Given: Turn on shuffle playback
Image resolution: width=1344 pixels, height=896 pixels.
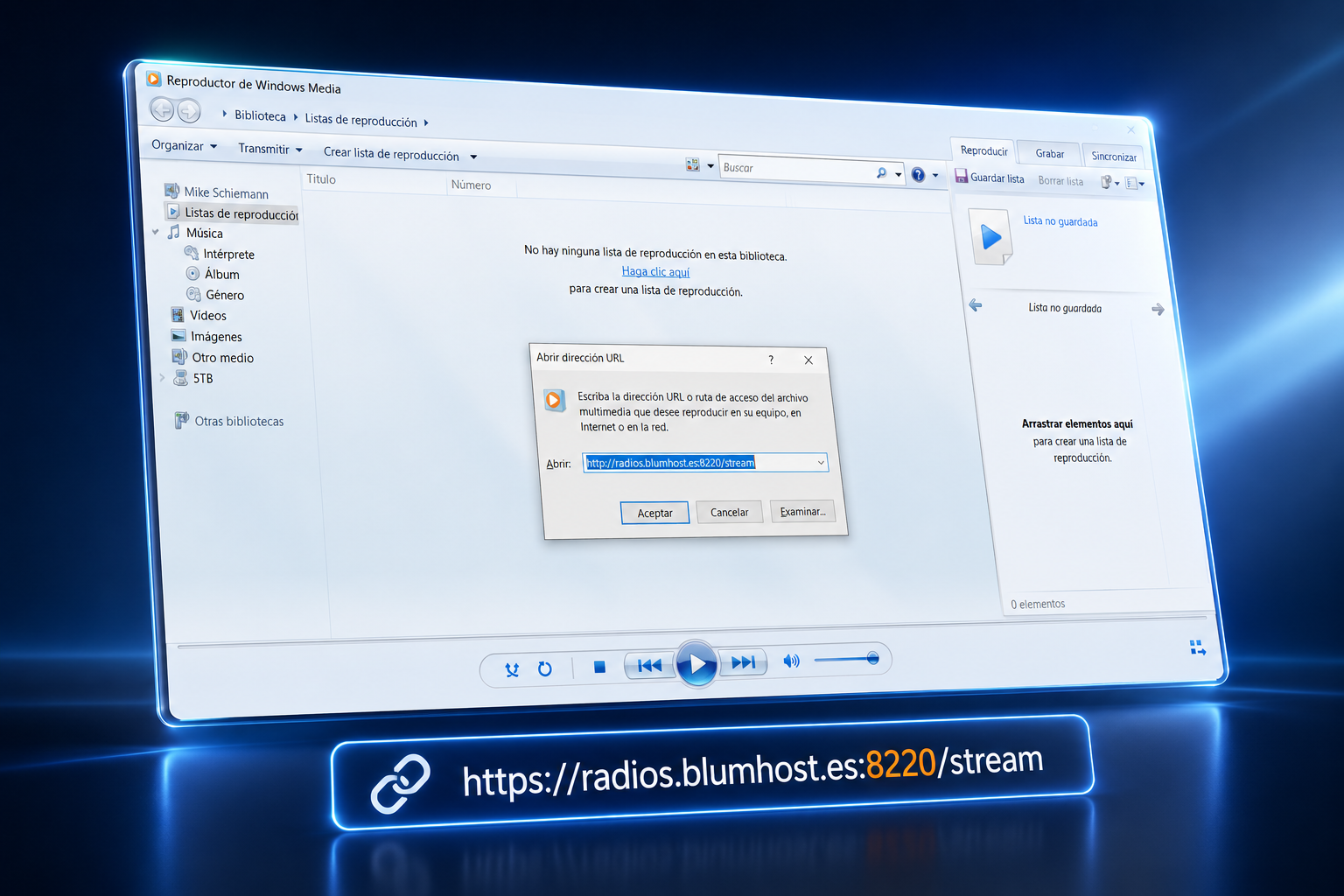Looking at the screenshot, I should [512, 669].
